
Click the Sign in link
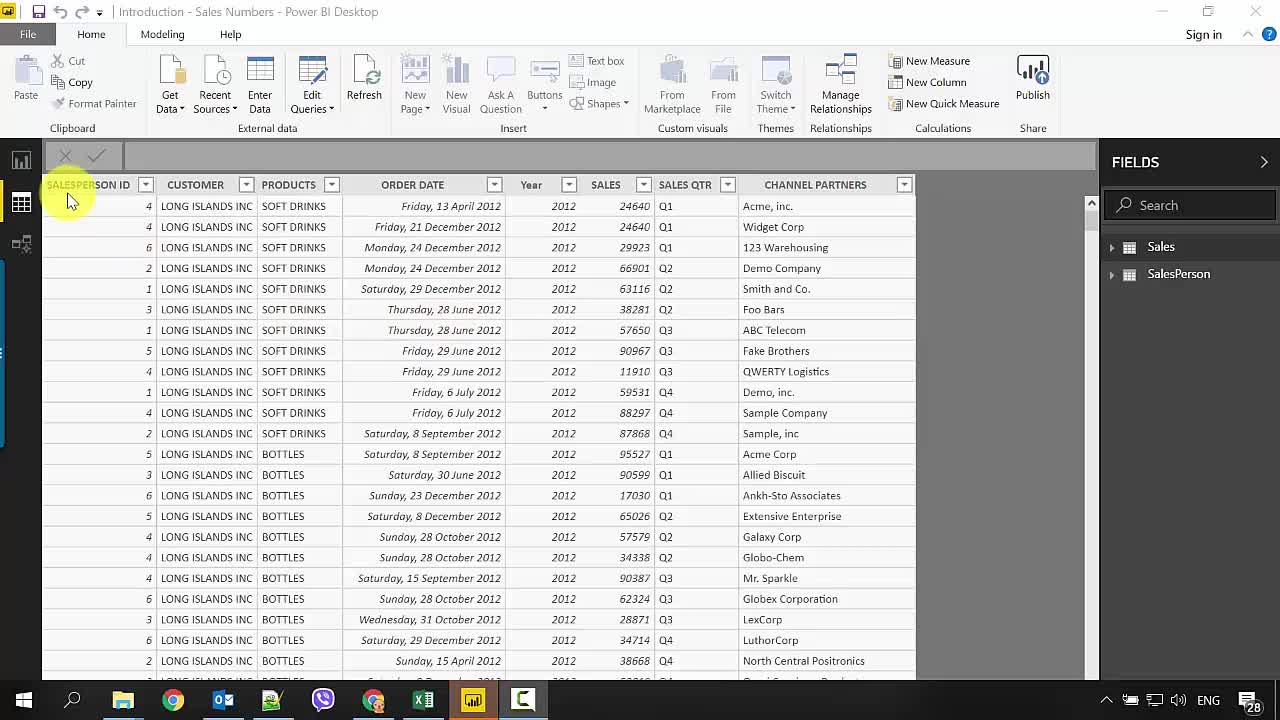pos(1203,34)
